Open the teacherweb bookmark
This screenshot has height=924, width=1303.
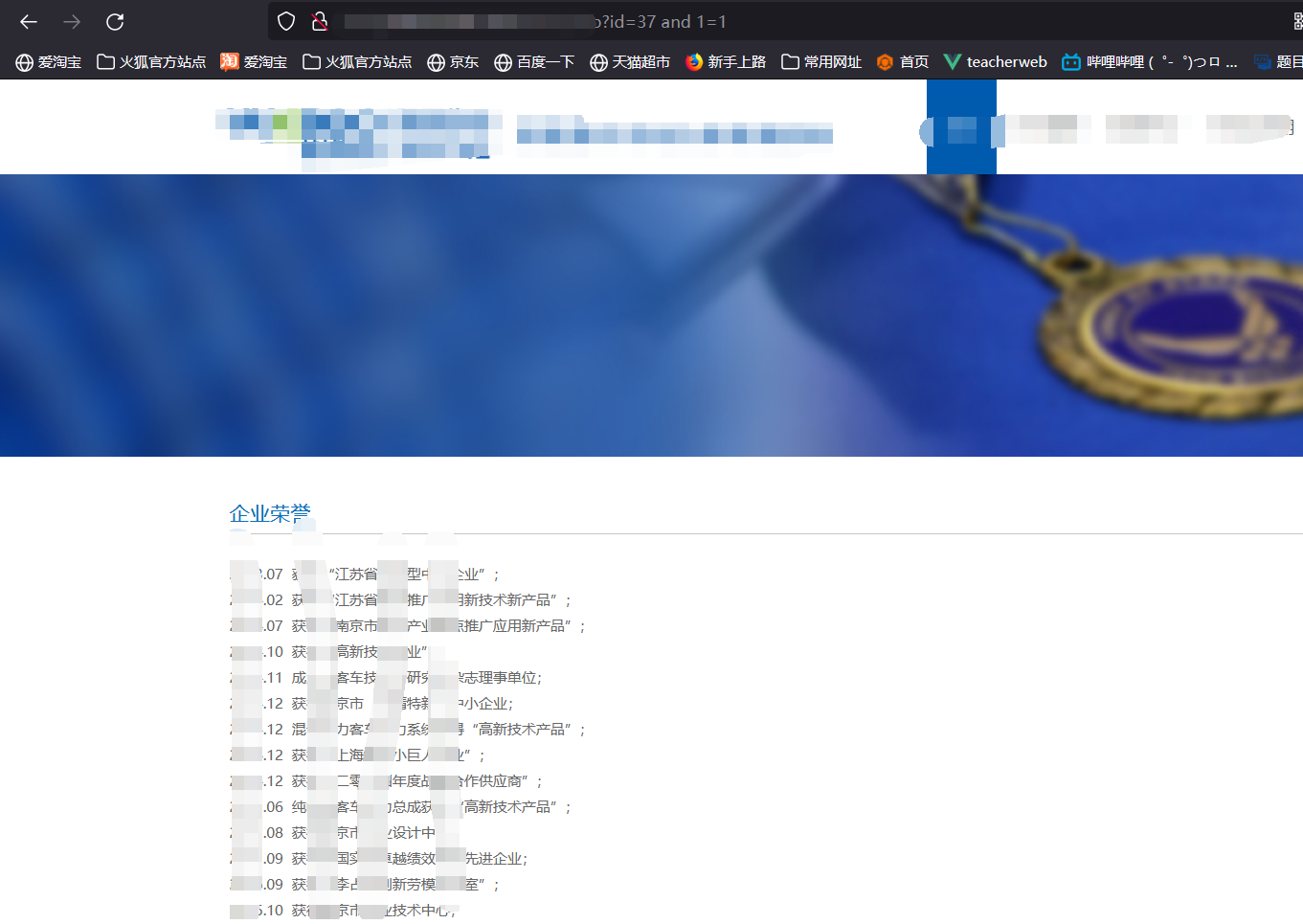tap(996, 62)
